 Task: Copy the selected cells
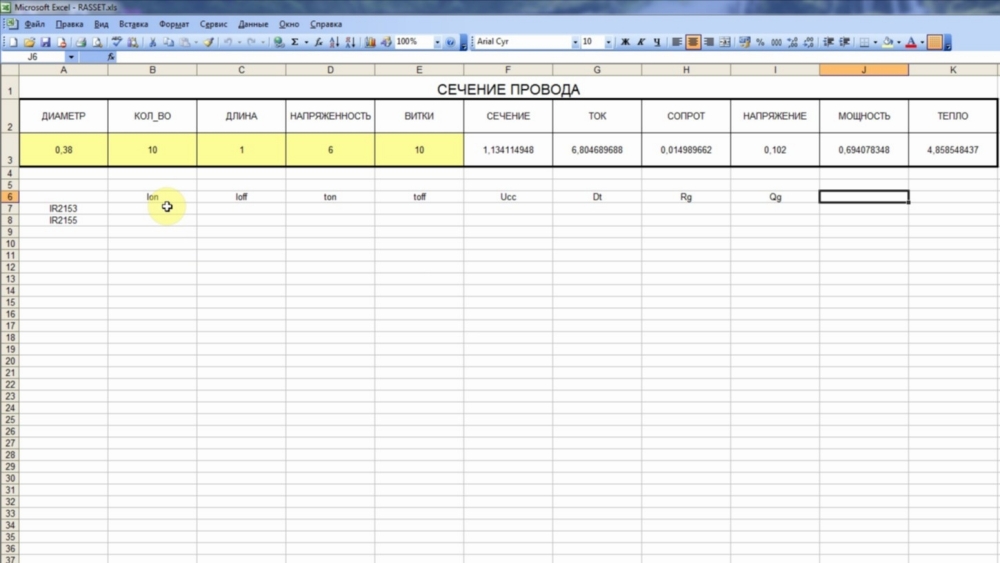tap(168, 42)
